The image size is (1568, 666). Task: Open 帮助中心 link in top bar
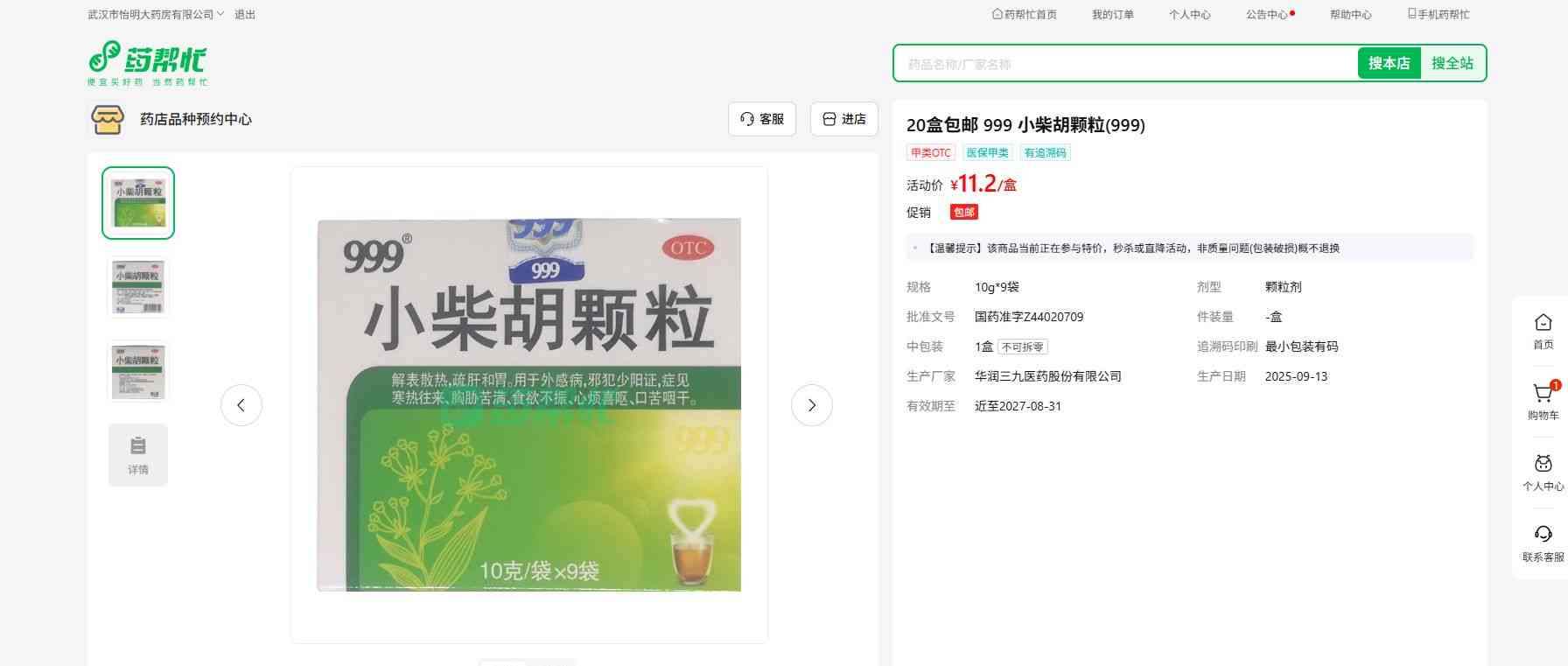pos(1350,15)
